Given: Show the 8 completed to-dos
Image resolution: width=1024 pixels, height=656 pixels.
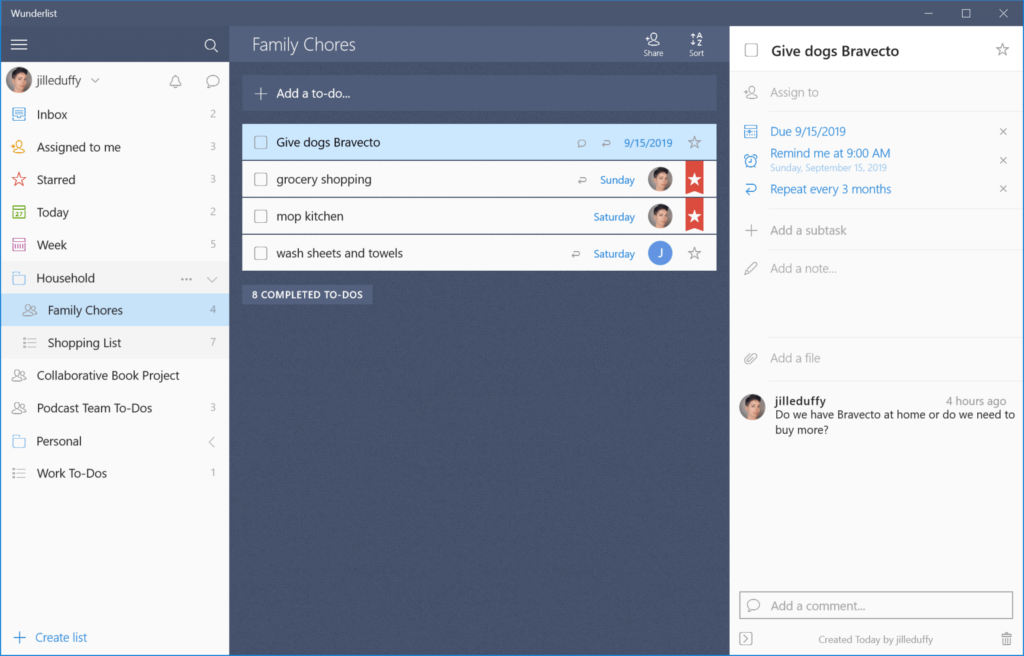Looking at the screenshot, I should [307, 294].
